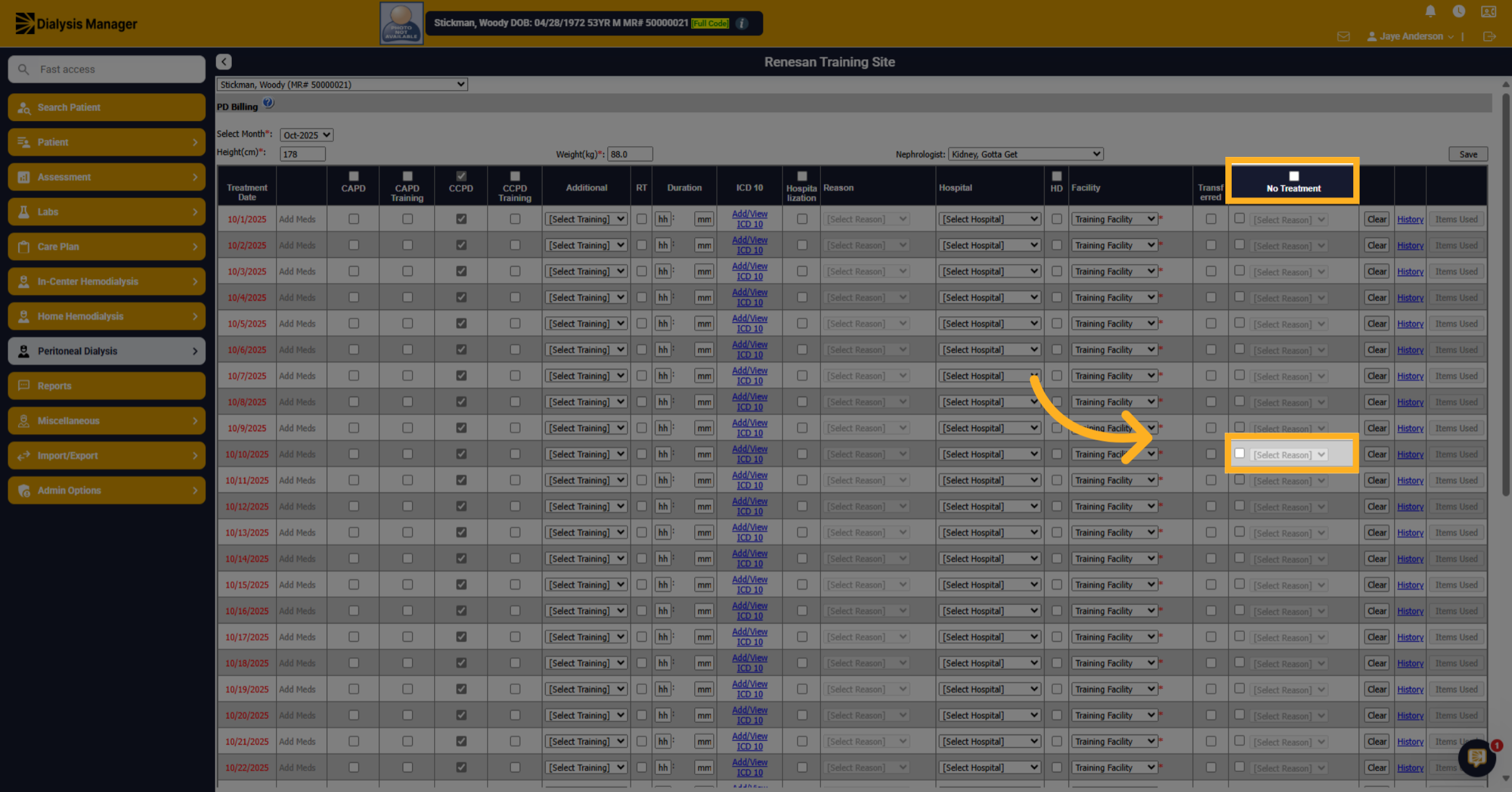Viewport: 1512px width, 792px height.
Task: Open Jaye Anderson user menu
Action: (1411, 37)
